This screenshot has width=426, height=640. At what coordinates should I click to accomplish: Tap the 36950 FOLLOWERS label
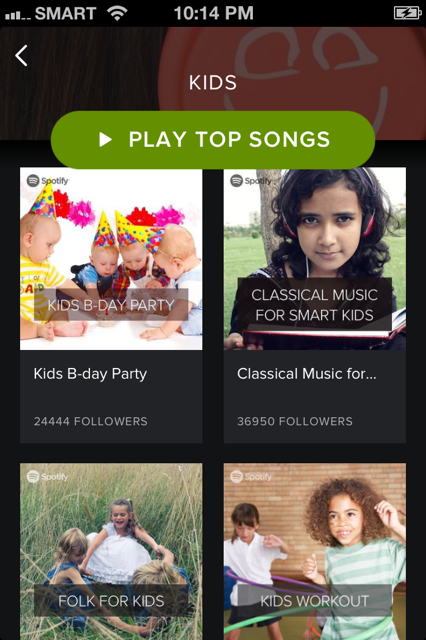[x=295, y=421]
